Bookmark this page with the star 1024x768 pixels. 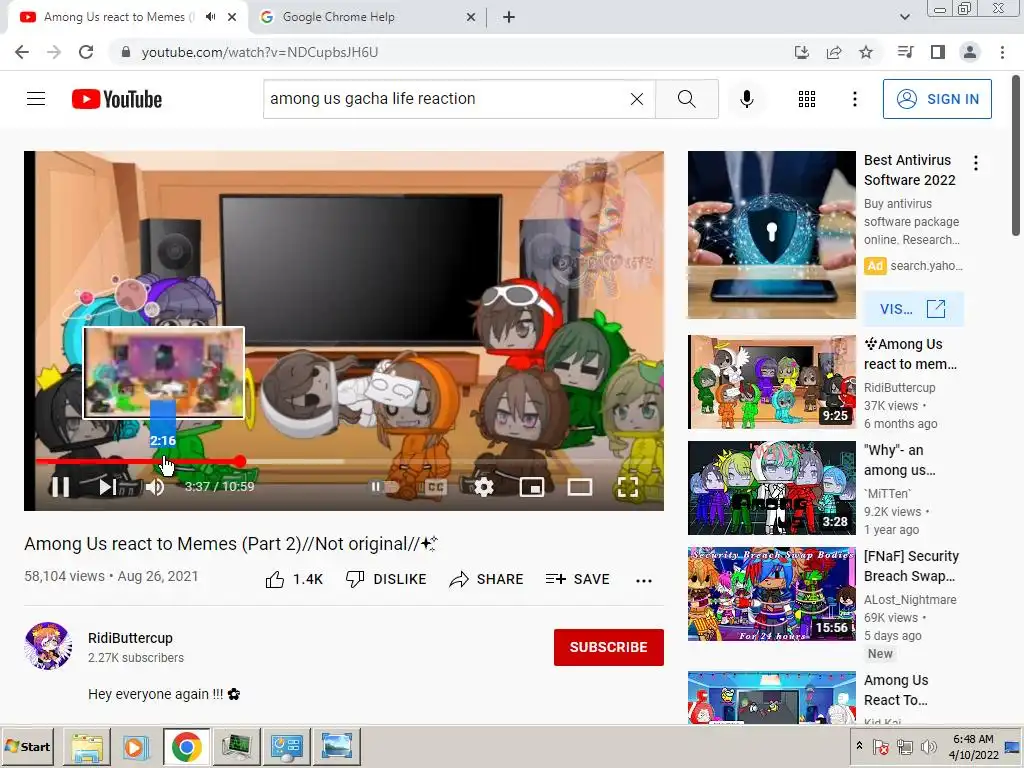pos(866,52)
